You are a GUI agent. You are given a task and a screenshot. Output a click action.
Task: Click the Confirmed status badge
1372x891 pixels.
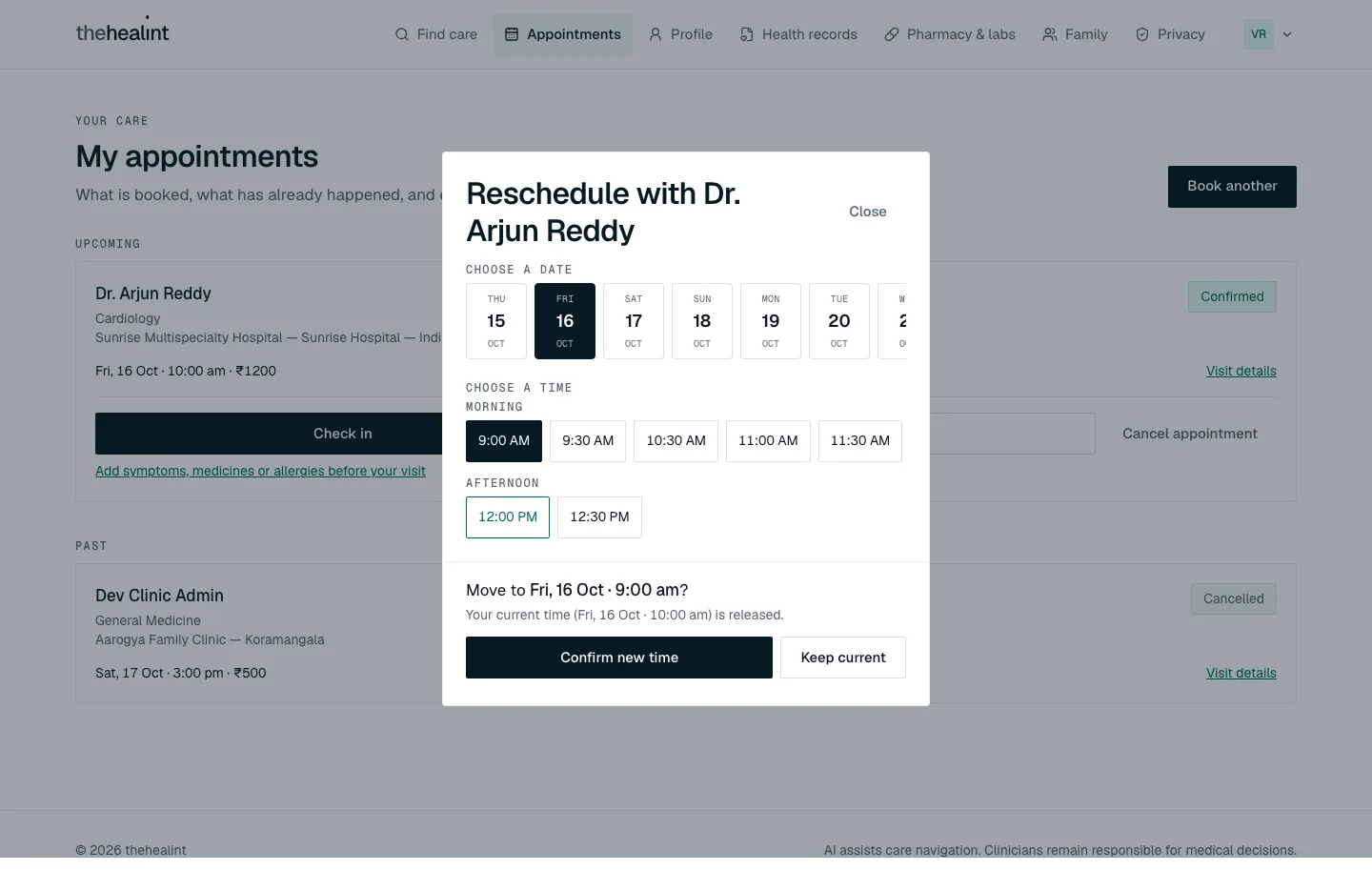coord(1232,296)
